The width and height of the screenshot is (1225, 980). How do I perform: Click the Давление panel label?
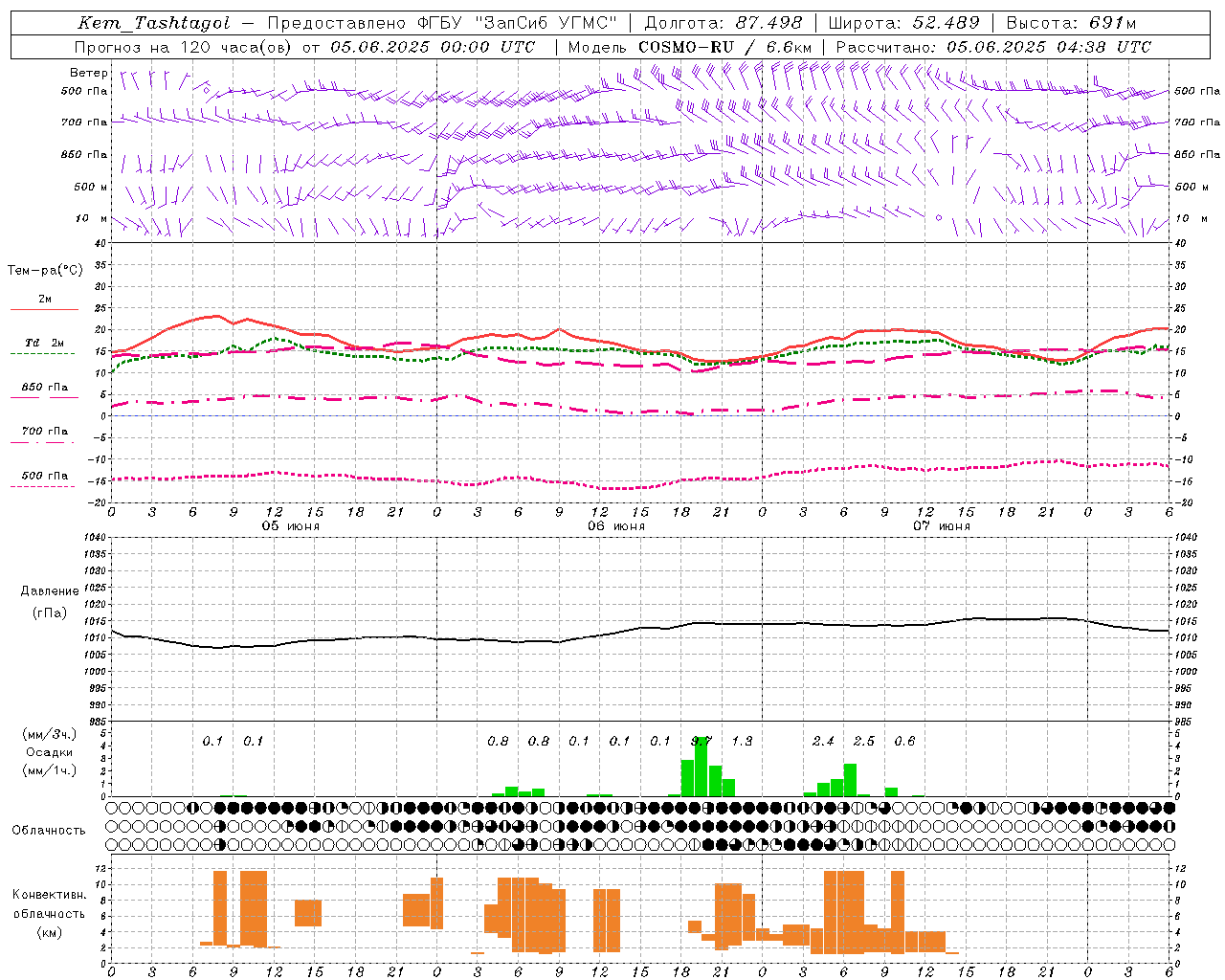pyautogui.click(x=50, y=591)
